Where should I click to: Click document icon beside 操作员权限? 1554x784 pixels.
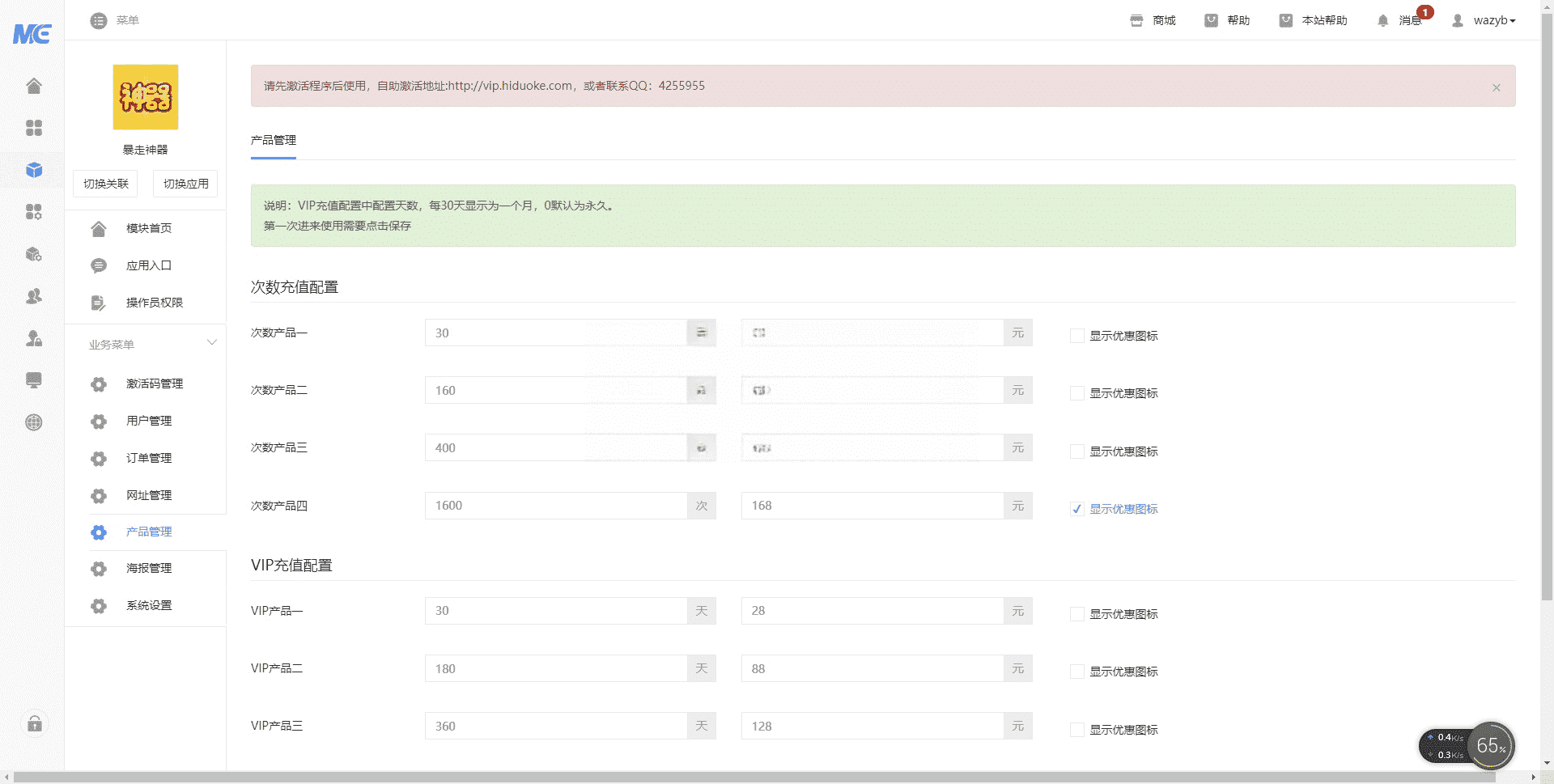(99, 303)
